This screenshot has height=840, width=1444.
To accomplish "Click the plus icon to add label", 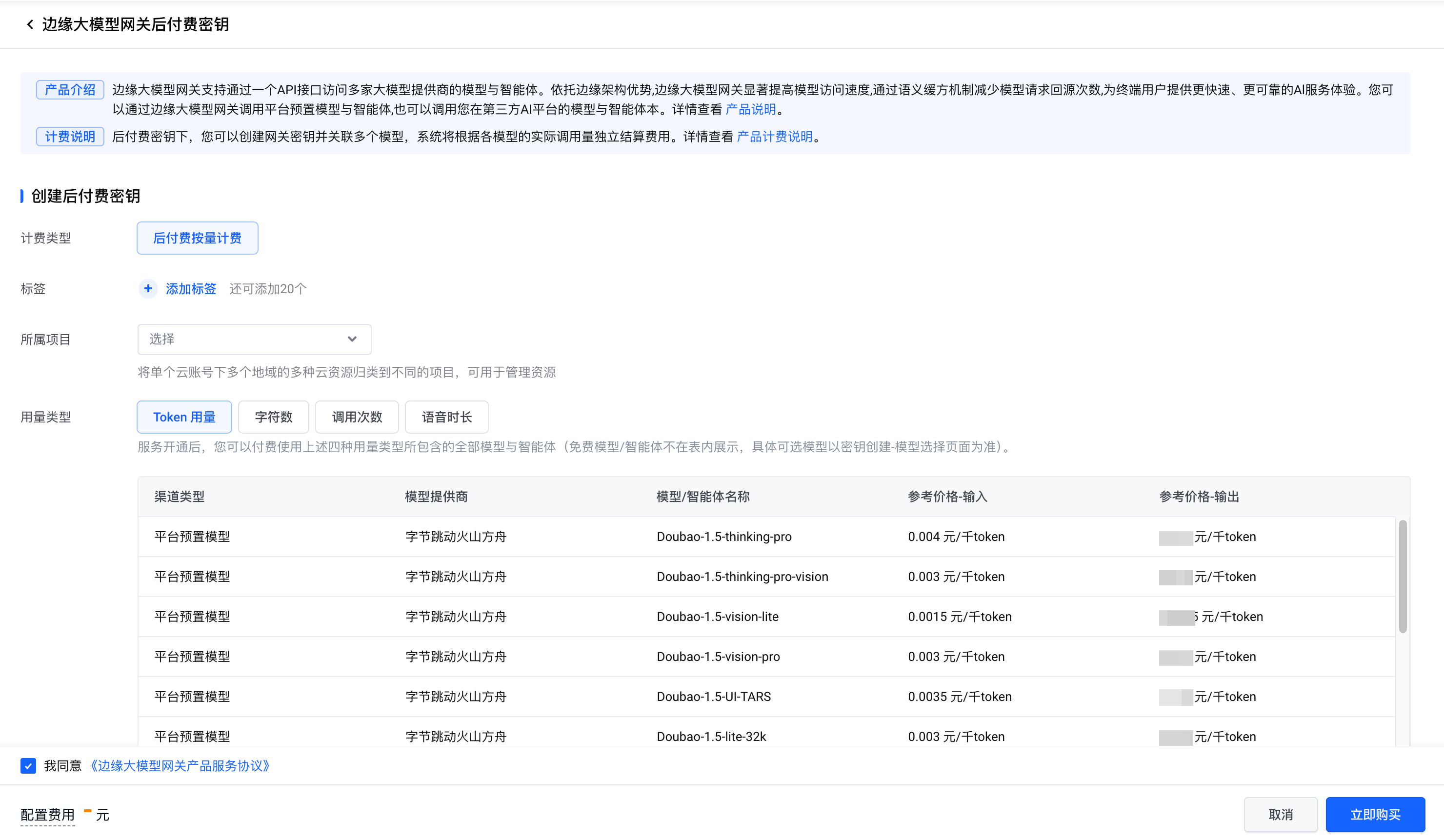I will 148,288.
